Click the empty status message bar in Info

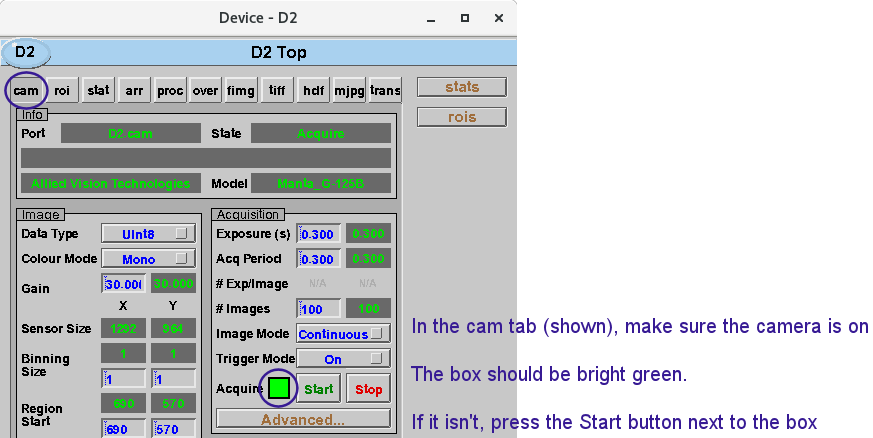coord(206,158)
